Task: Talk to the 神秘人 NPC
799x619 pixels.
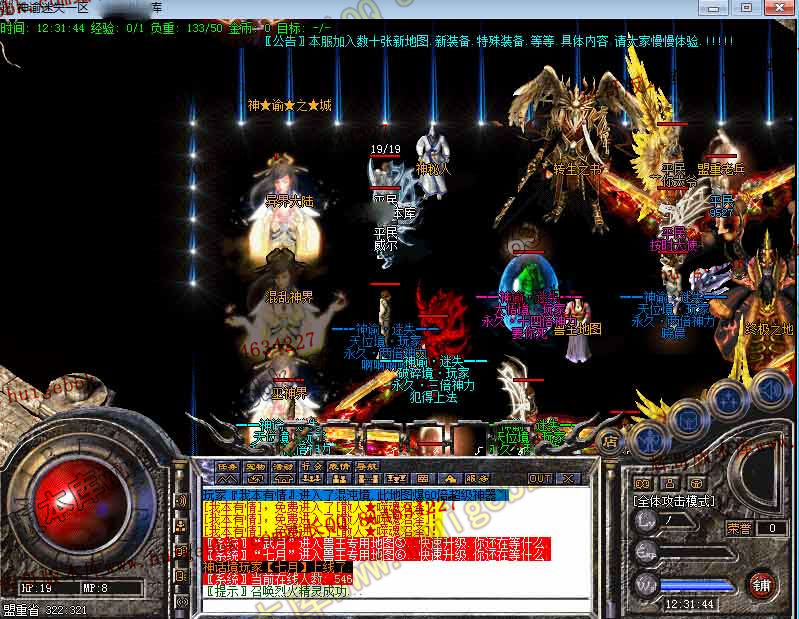Action: (x=433, y=162)
